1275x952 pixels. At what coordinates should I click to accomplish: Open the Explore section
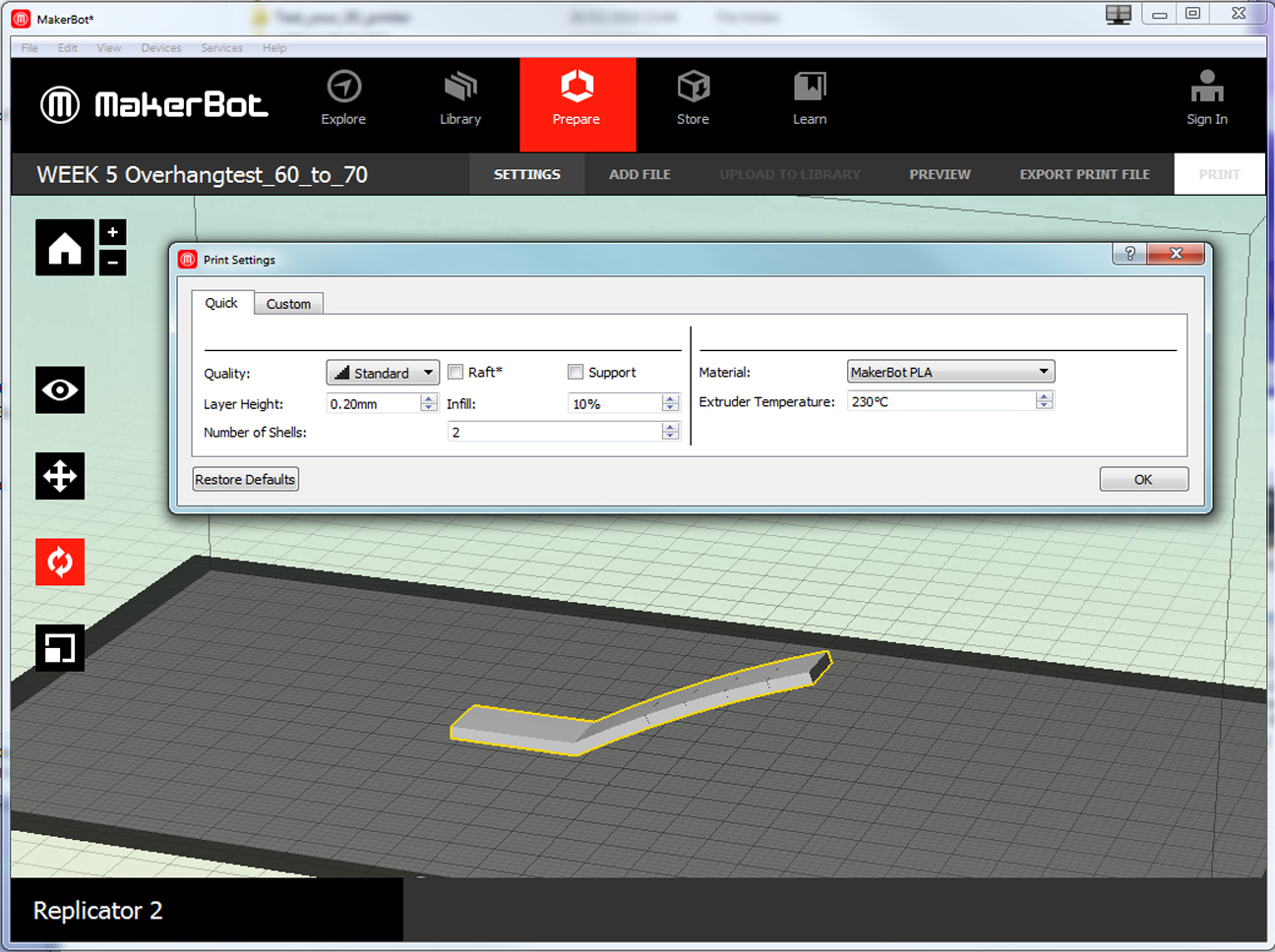(x=343, y=99)
